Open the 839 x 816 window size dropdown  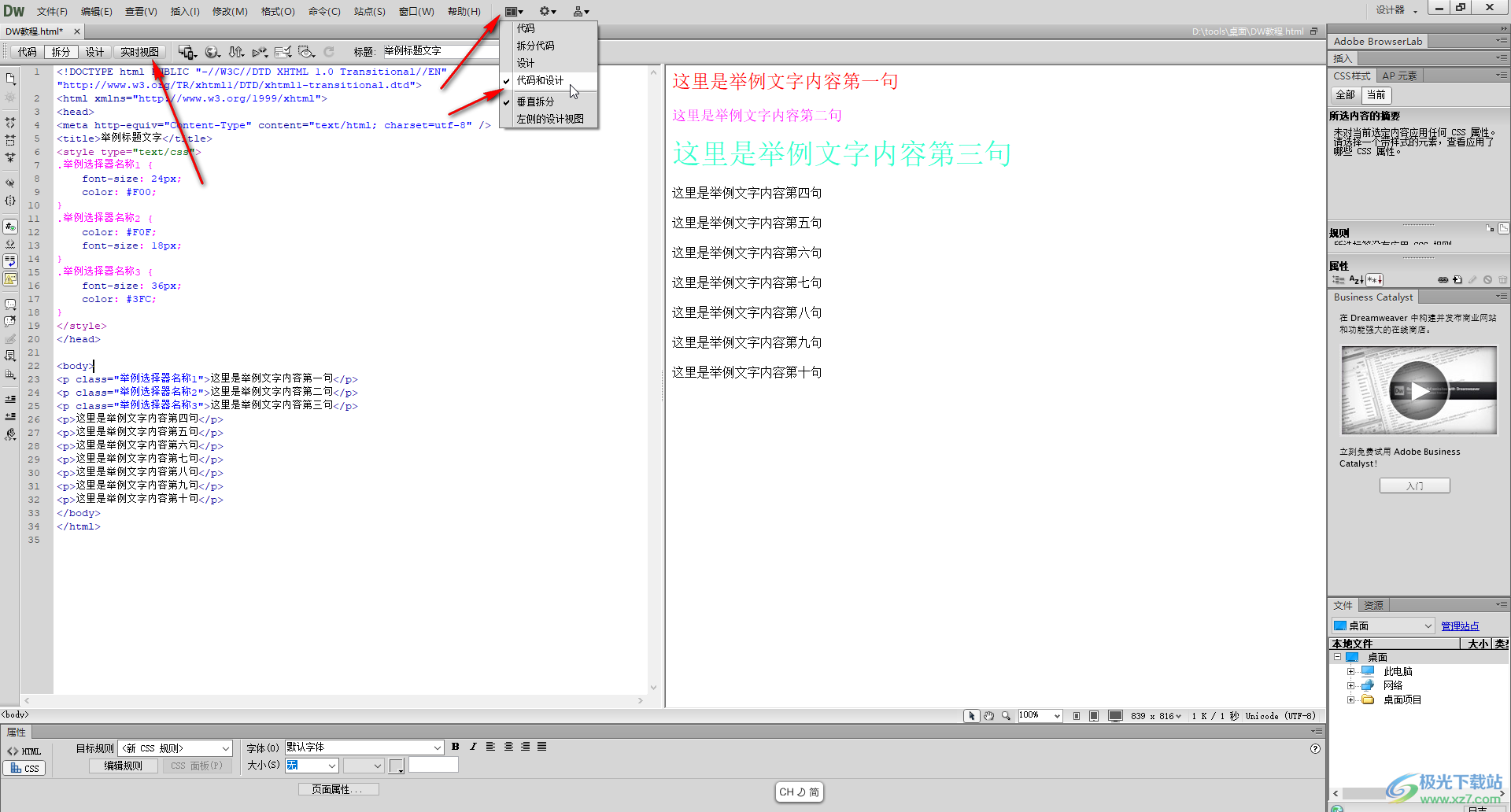1155,716
